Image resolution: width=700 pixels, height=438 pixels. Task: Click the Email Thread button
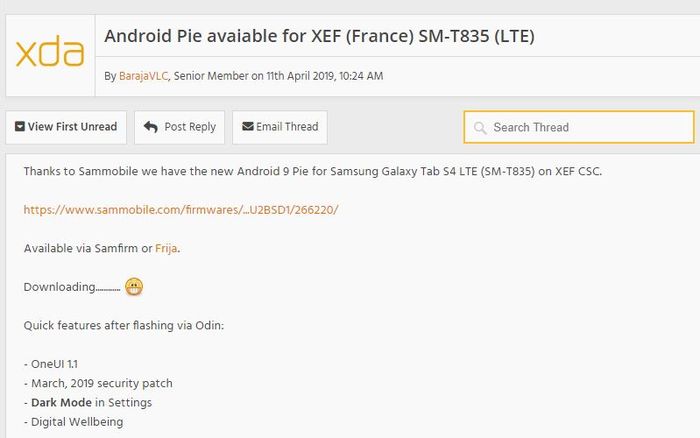[280, 127]
